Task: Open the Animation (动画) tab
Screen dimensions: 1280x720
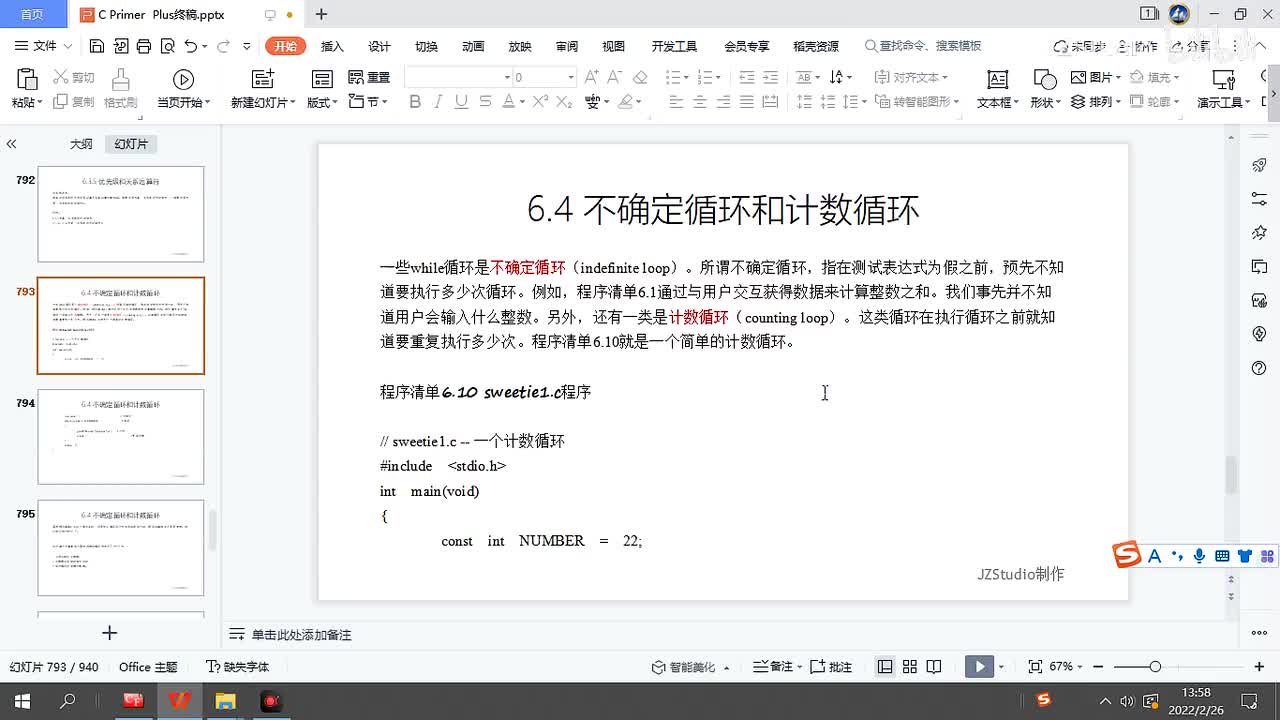Action: tap(473, 46)
